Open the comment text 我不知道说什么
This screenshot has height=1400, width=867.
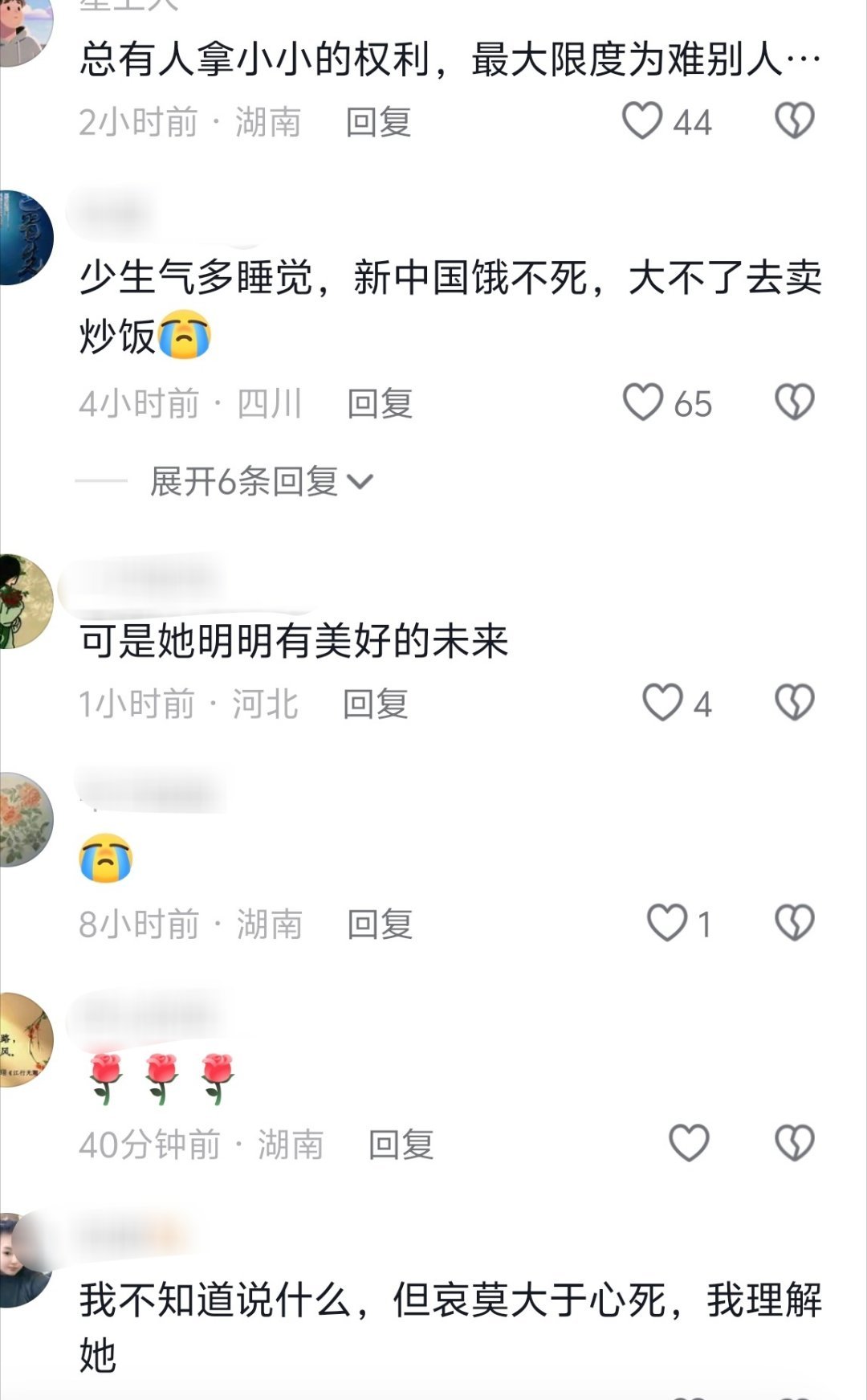coord(450,1327)
